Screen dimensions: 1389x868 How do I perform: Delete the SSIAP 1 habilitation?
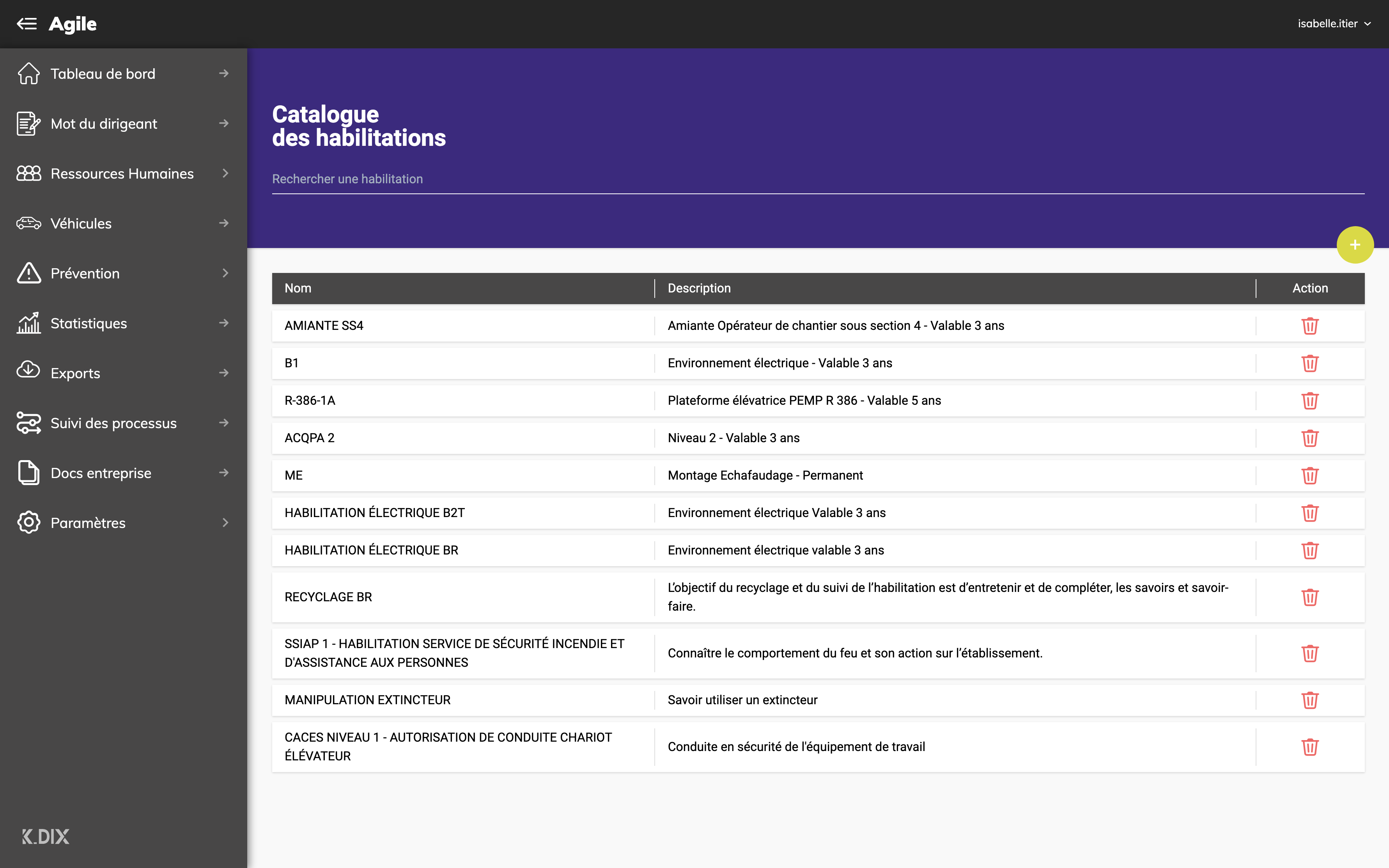click(1310, 653)
